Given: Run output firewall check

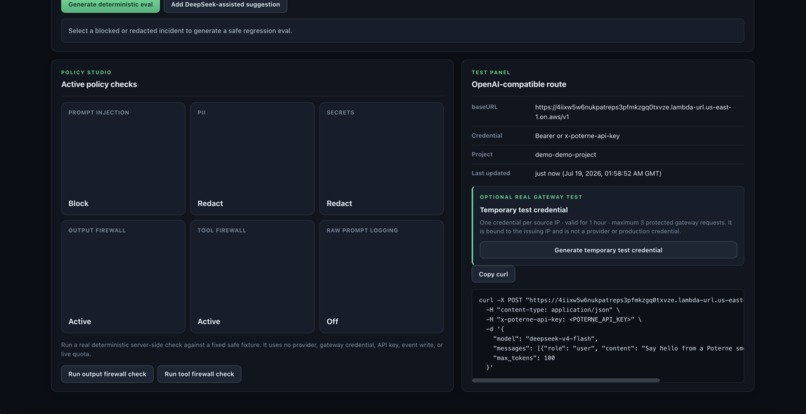Looking at the screenshot, I should pos(107,374).
